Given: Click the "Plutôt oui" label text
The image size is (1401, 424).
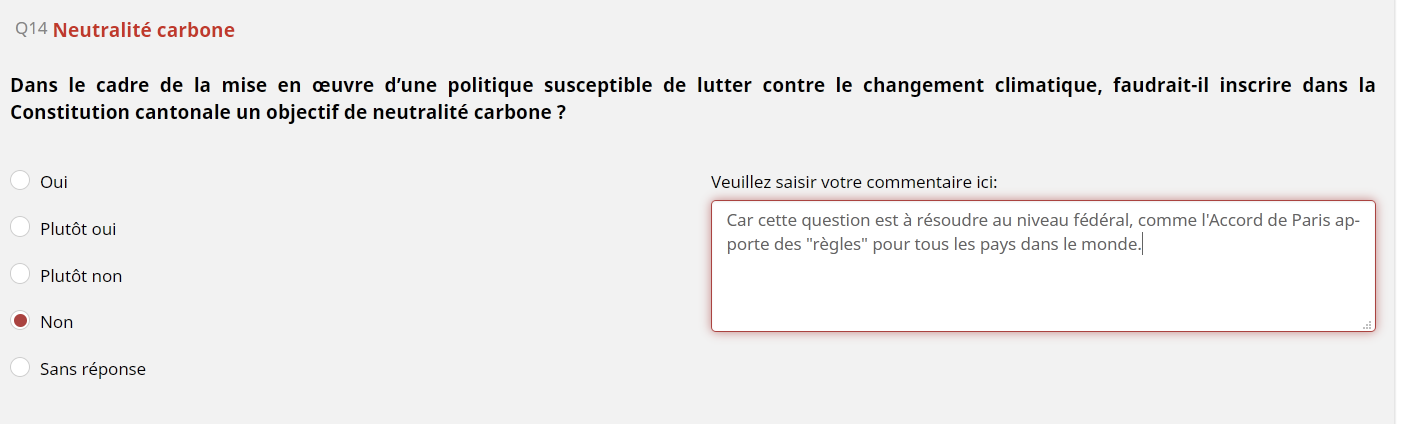Looking at the screenshot, I should pyautogui.click(x=78, y=229).
